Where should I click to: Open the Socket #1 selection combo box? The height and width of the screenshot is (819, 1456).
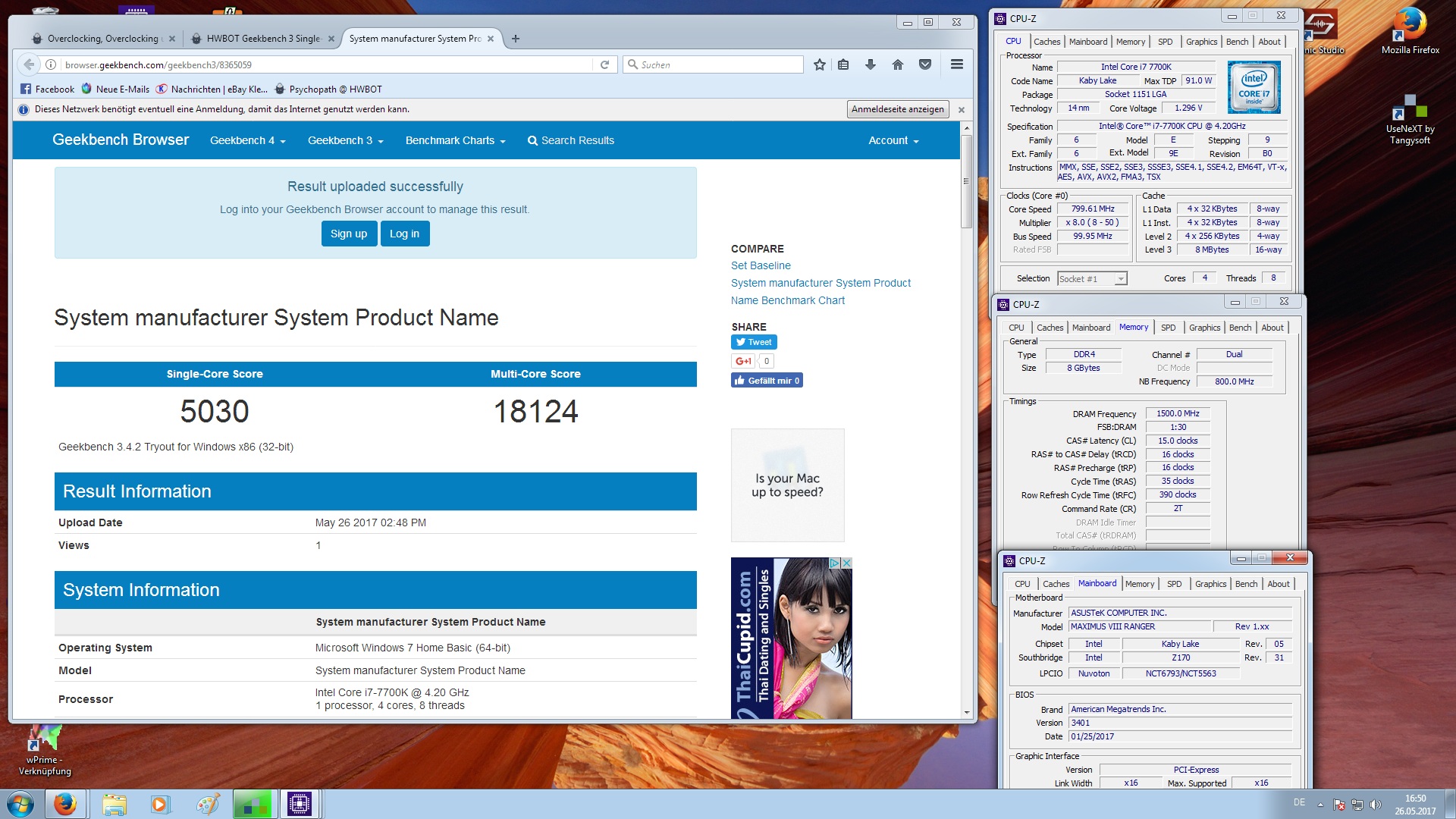tap(1092, 279)
